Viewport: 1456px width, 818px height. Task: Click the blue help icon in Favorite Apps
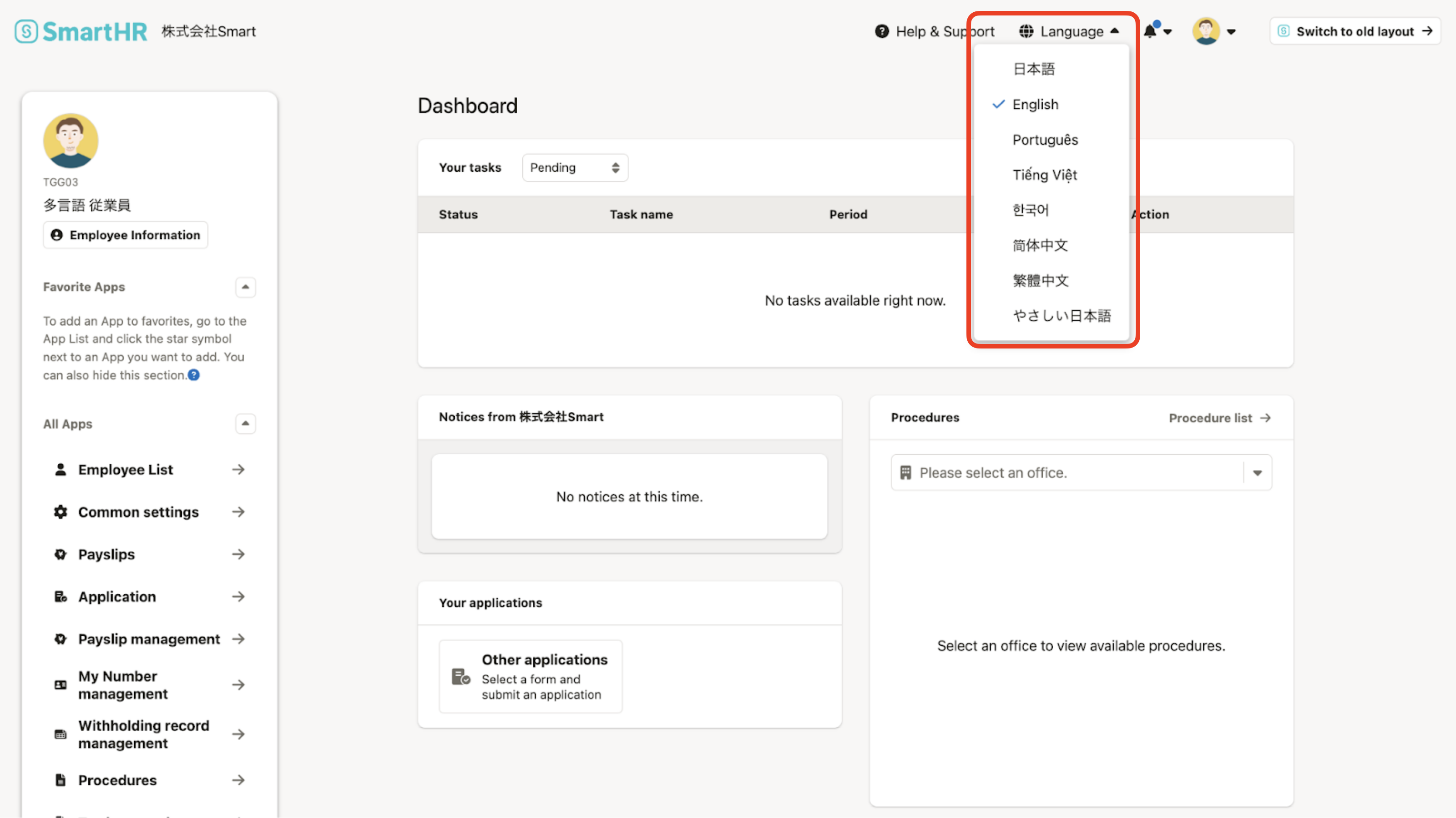(194, 375)
